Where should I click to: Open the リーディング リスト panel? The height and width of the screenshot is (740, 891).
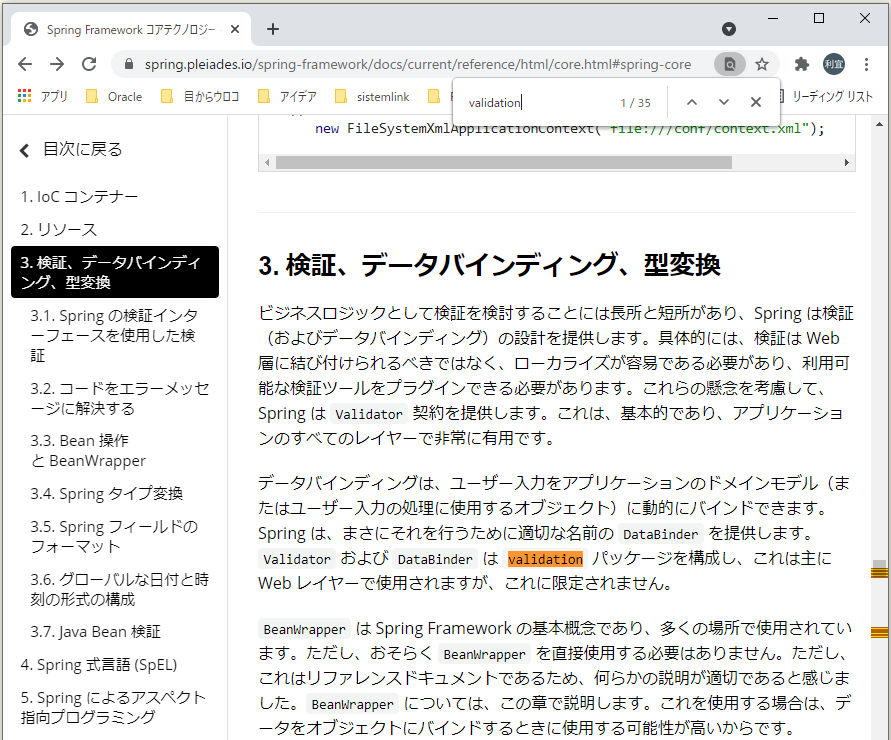point(834,97)
